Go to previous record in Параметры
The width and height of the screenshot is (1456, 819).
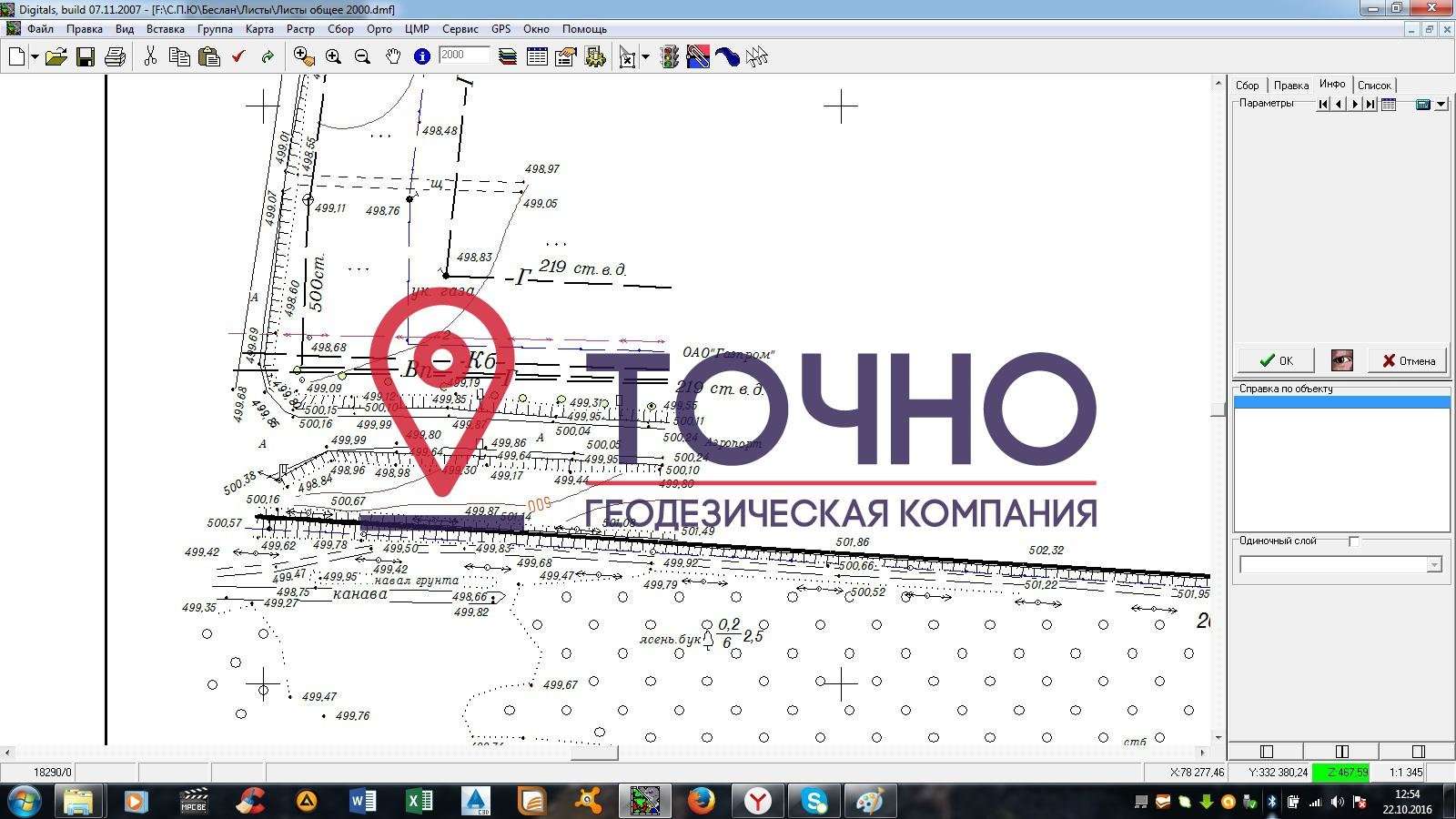click(x=1338, y=105)
